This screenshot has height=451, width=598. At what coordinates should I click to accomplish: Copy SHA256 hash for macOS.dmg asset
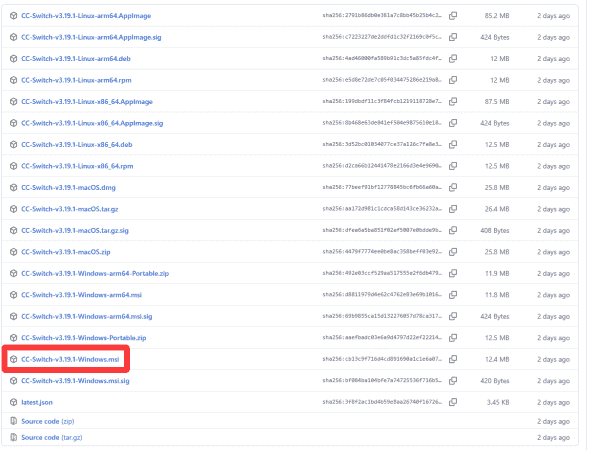453,188
